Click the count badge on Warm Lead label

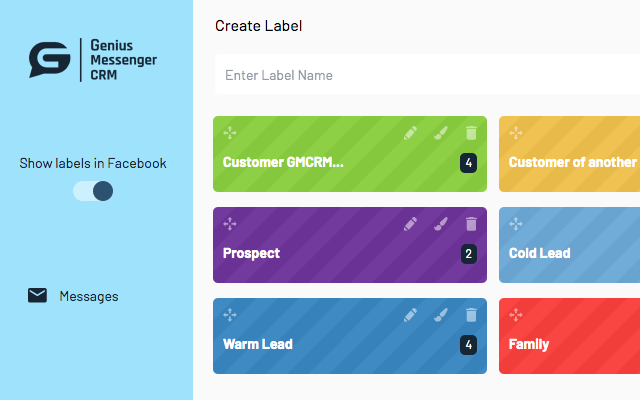click(469, 344)
